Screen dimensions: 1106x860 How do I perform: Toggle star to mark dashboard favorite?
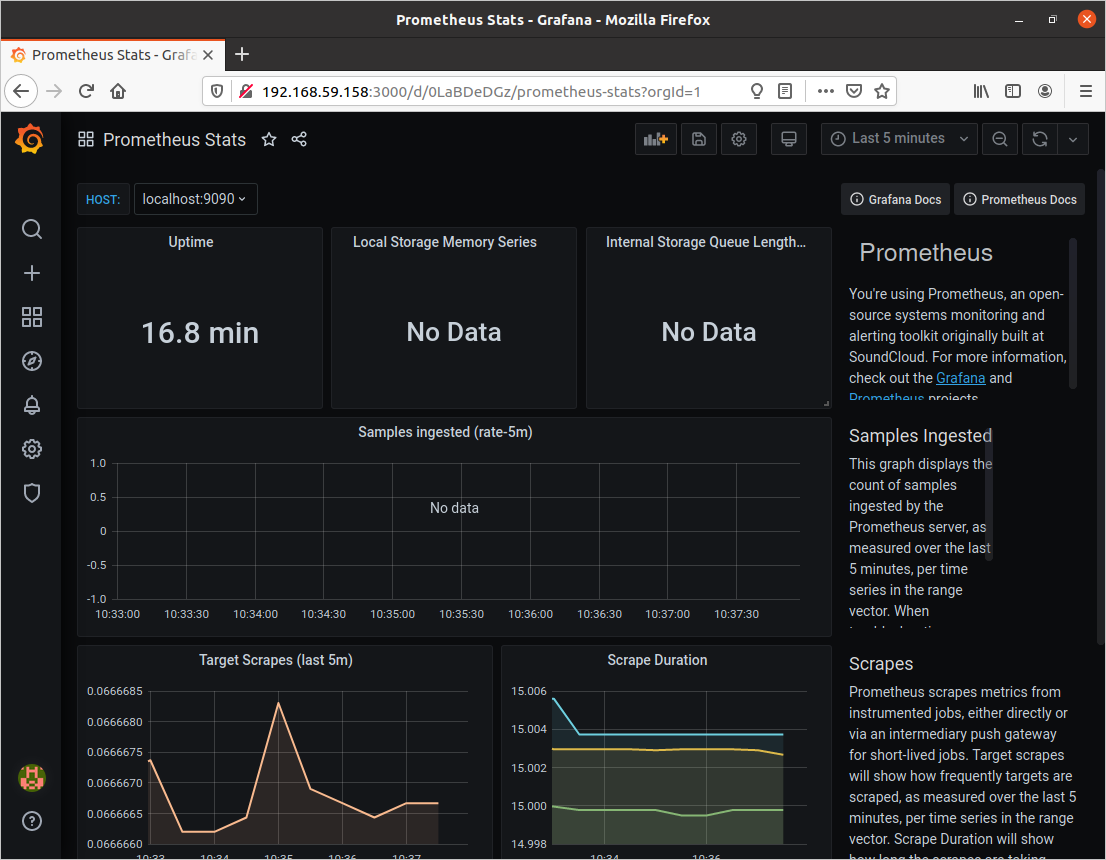269,140
